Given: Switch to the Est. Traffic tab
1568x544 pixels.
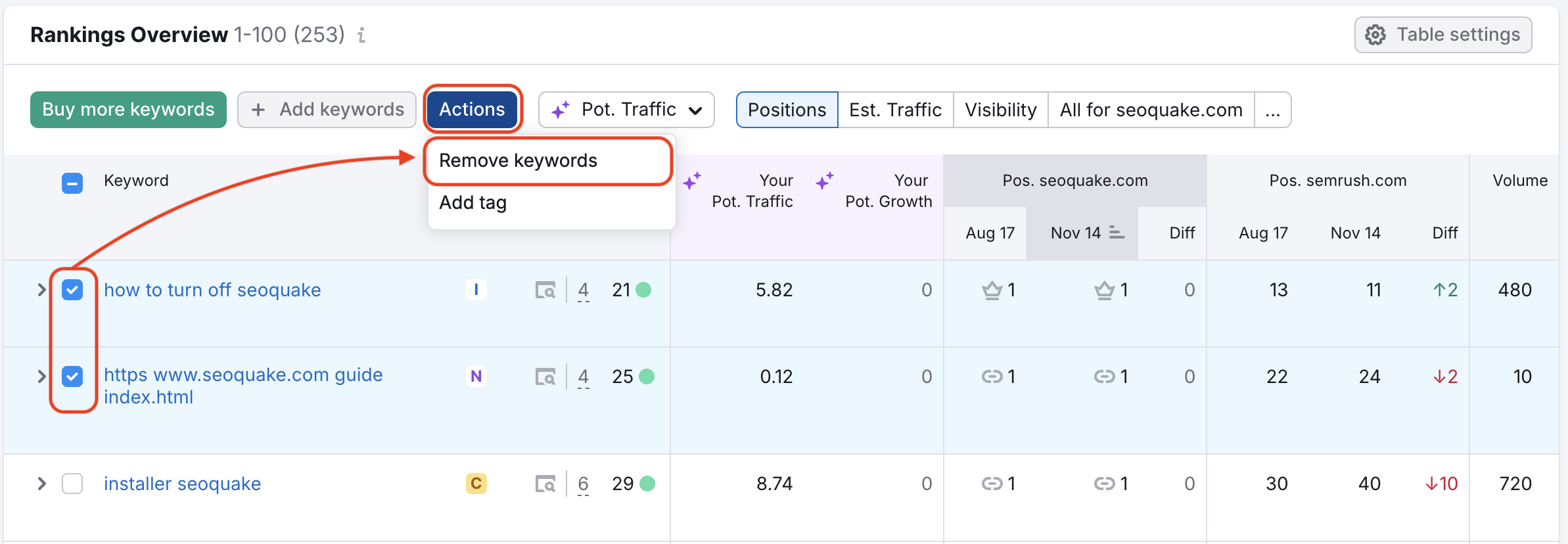Looking at the screenshot, I should click(x=895, y=110).
